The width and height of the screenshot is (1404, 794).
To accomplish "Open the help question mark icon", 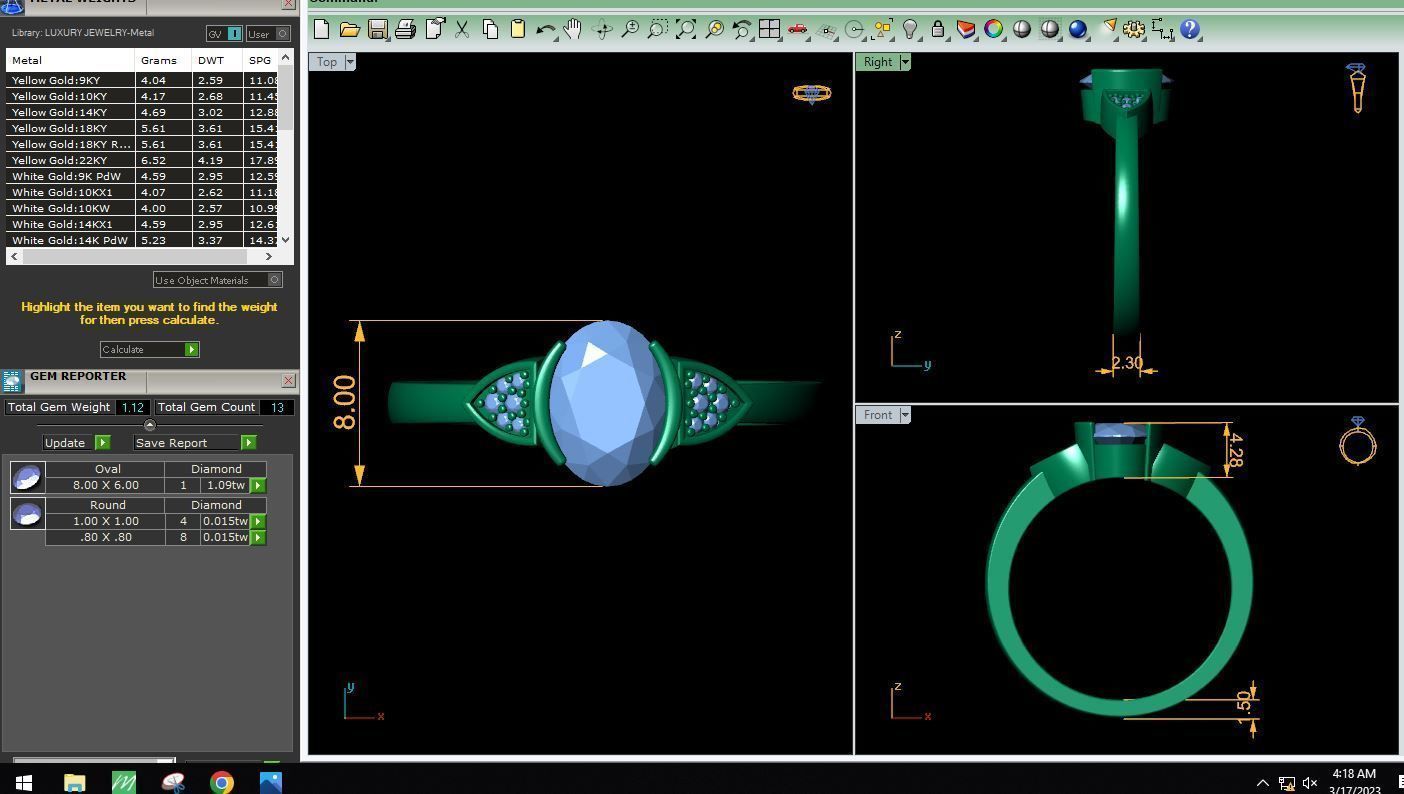I will coord(1190,30).
